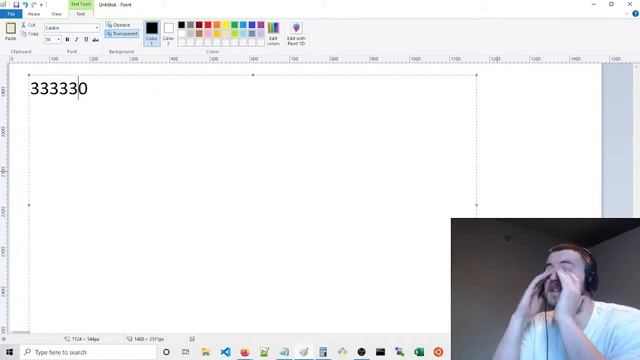Set text background to Transparent

pos(122,34)
